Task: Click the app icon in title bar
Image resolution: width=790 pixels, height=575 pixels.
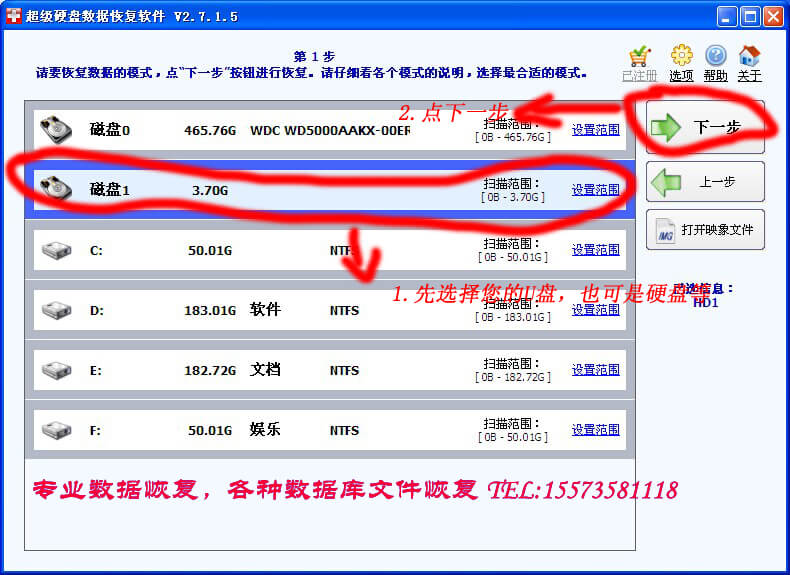Action: point(14,16)
